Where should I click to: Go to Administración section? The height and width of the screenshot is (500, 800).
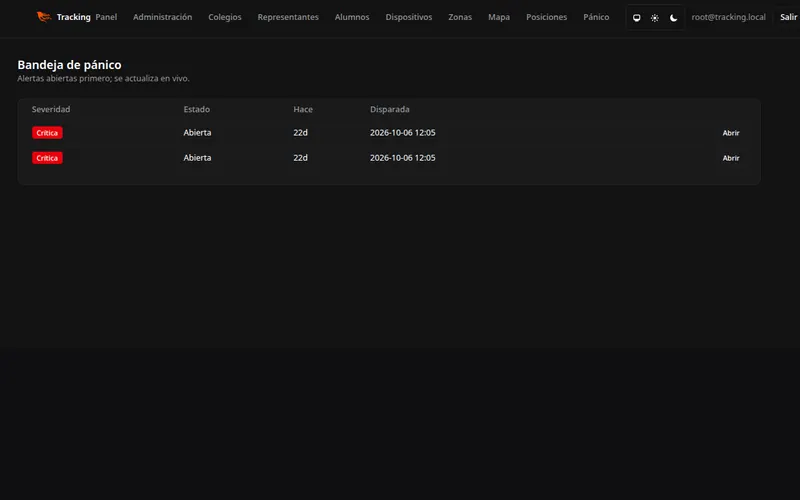(162, 17)
